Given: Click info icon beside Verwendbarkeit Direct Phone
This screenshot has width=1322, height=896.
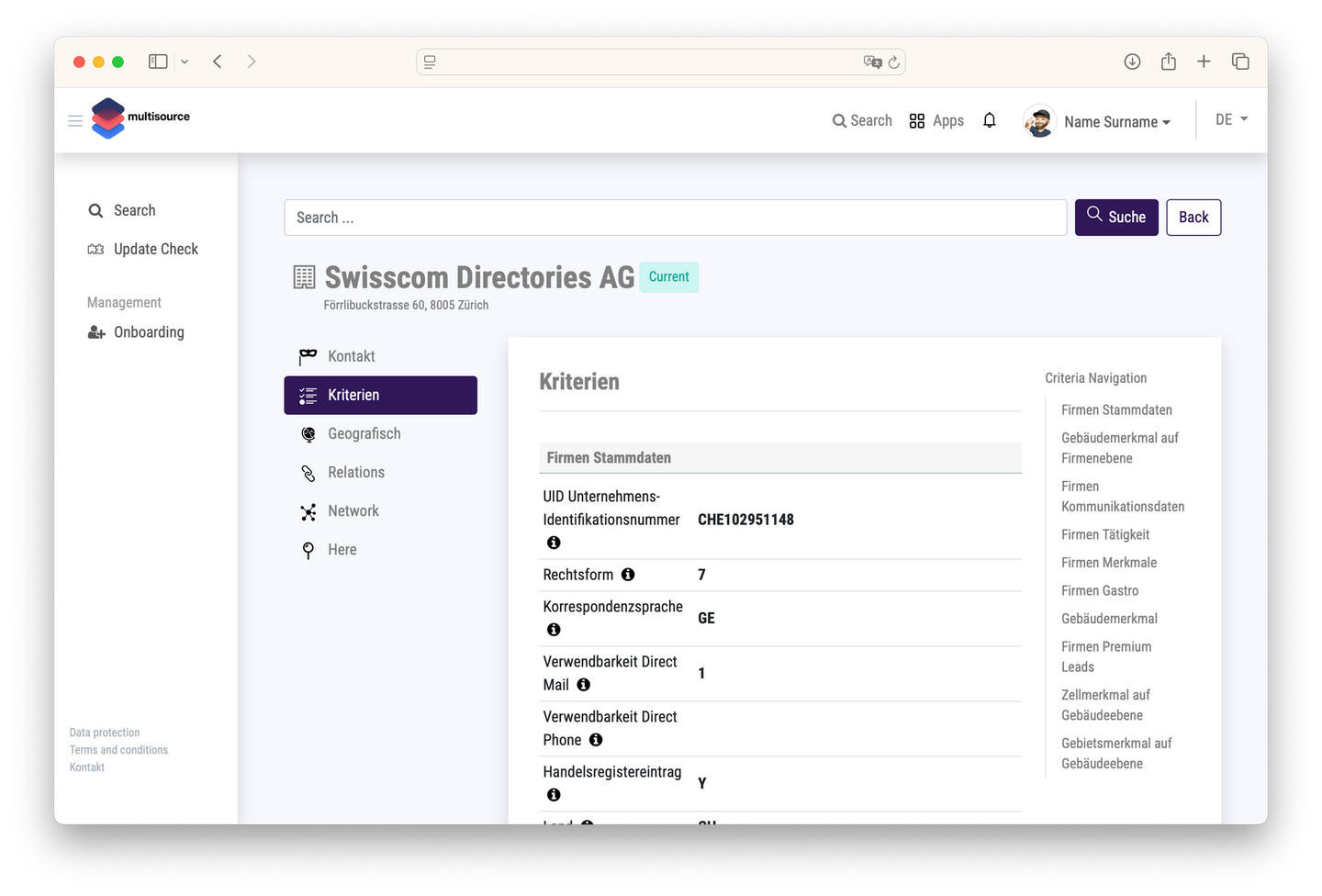Looking at the screenshot, I should (596, 740).
